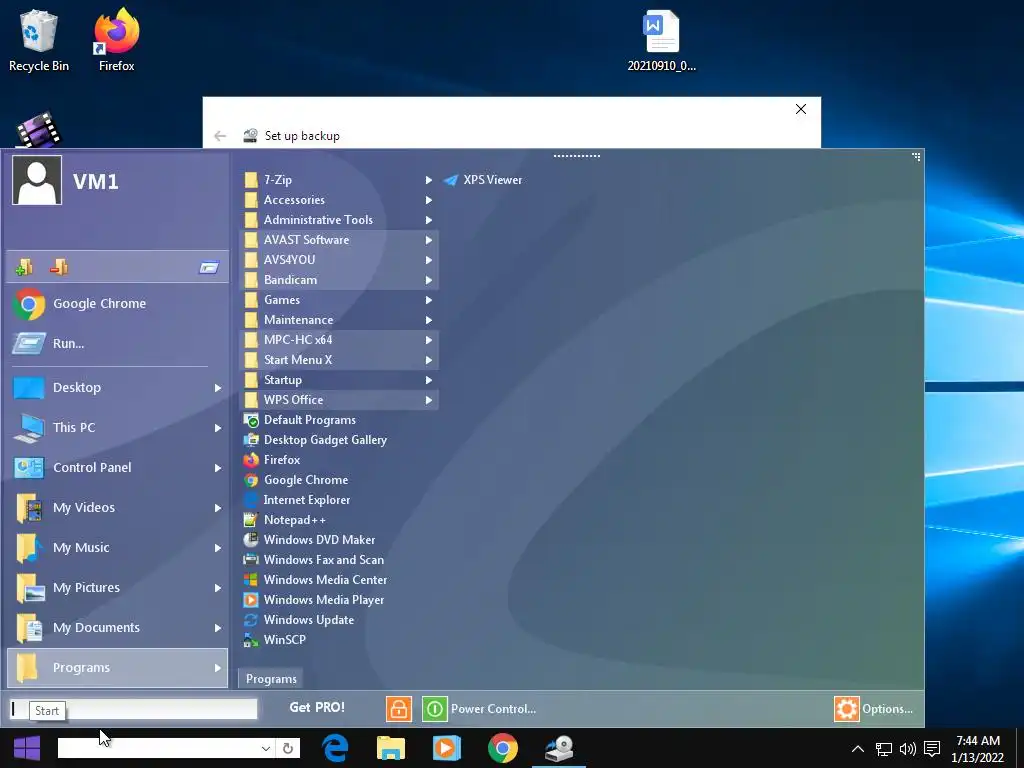Open the volume control in system tray

click(x=908, y=749)
